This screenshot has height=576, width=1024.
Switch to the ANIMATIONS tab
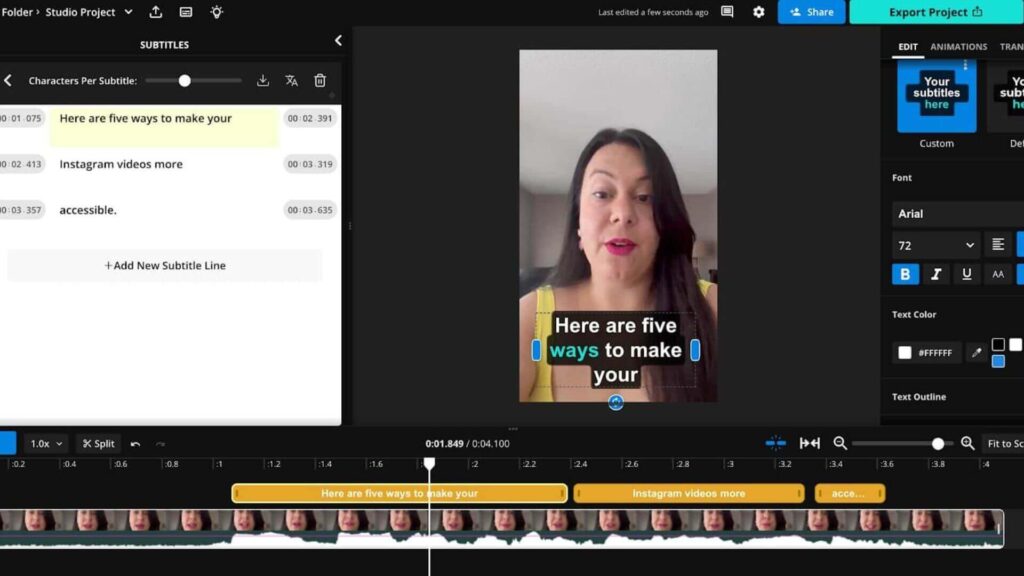click(x=959, y=46)
